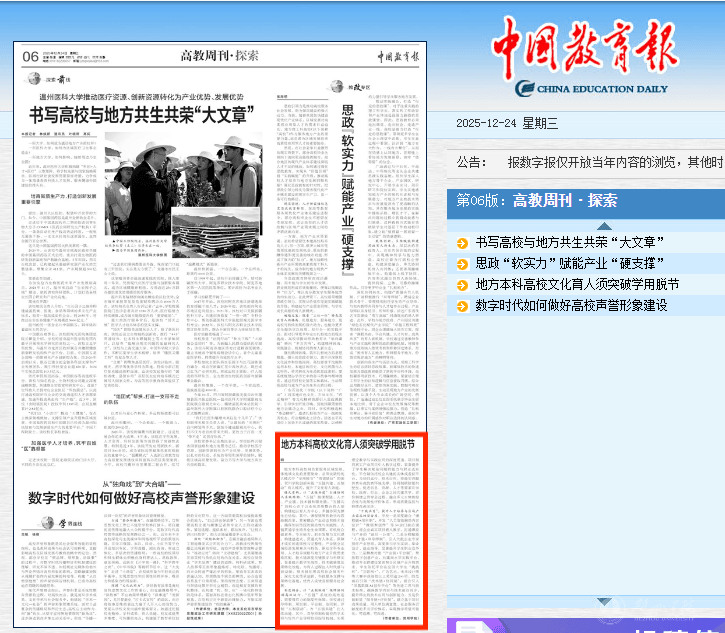Open the 第06版 高教周刊·探索 section header
The width and height of the screenshot is (725, 633).
537,201
